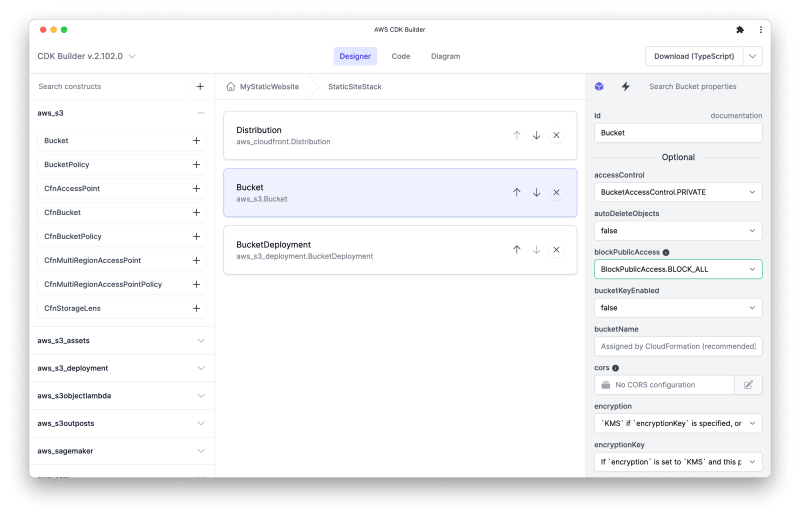
Task: Open the three-dot menu in title bar
Action: tap(761, 30)
